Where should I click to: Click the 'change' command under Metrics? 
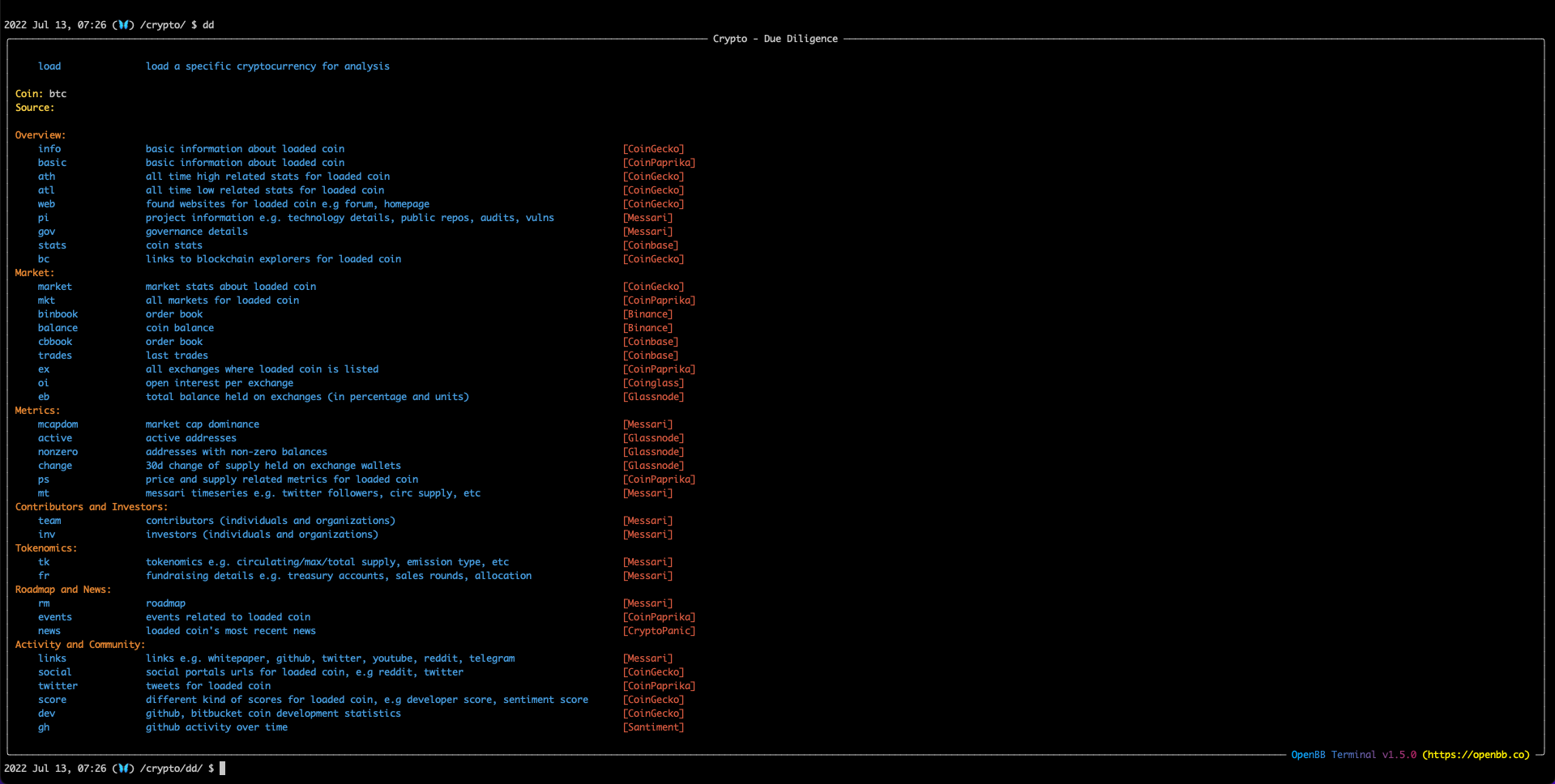pos(55,466)
